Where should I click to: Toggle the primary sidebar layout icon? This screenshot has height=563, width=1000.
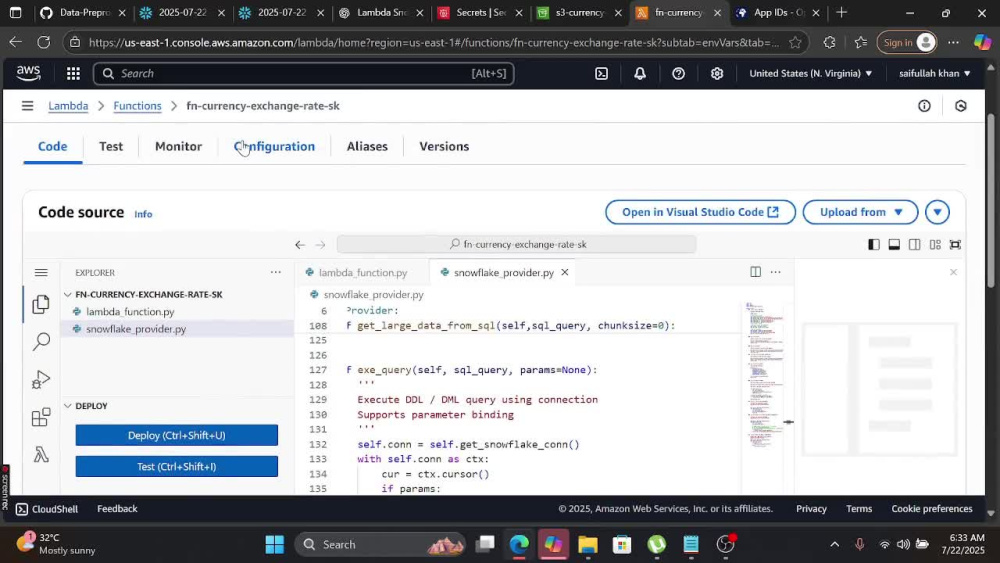click(874, 244)
